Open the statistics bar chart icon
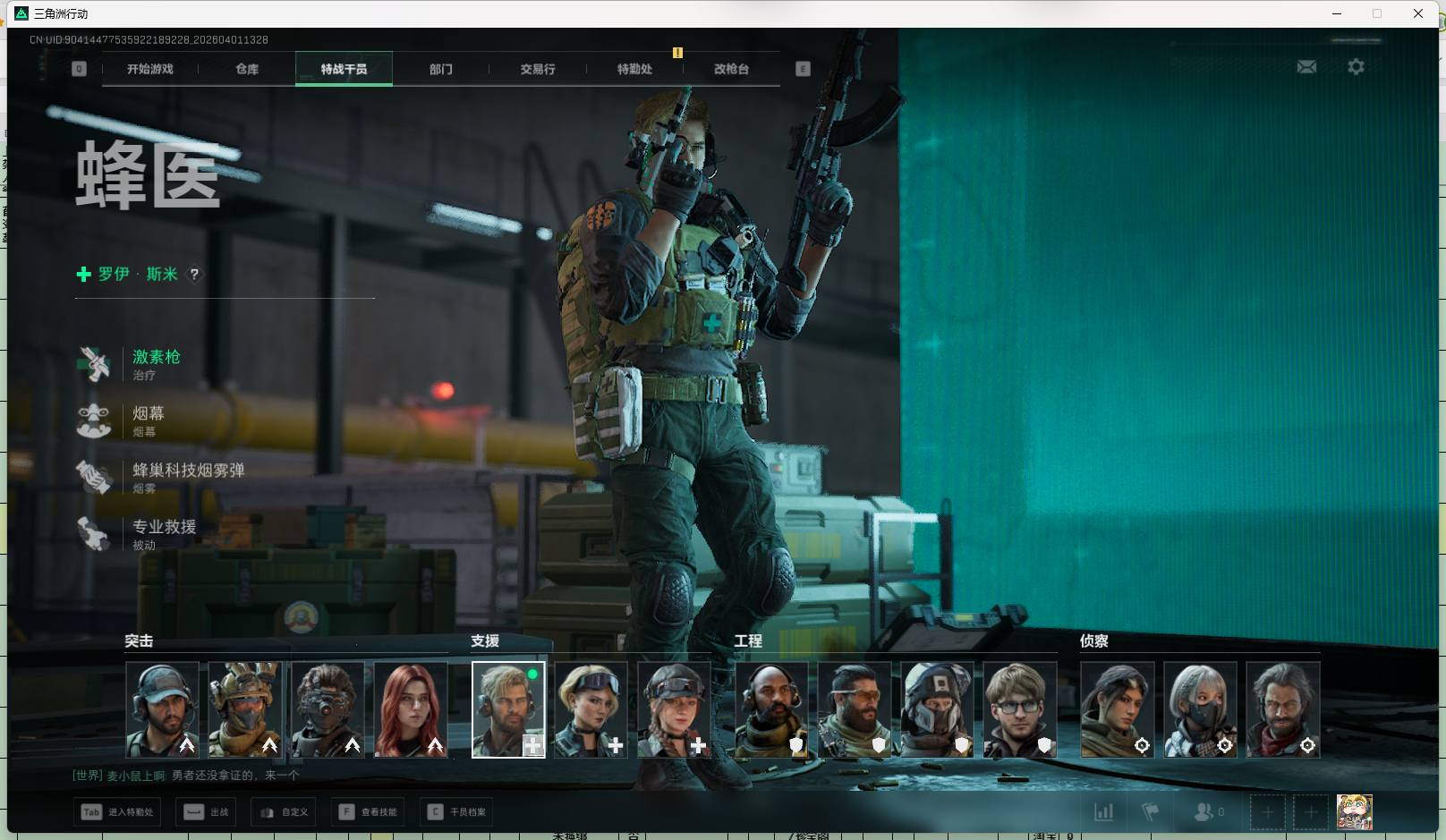The image size is (1446, 840). pyautogui.click(x=1104, y=812)
